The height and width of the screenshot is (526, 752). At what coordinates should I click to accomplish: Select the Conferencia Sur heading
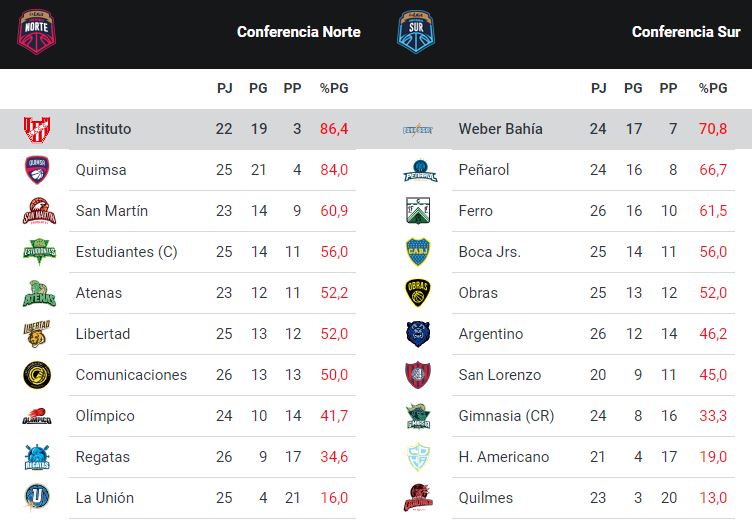tap(686, 32)
